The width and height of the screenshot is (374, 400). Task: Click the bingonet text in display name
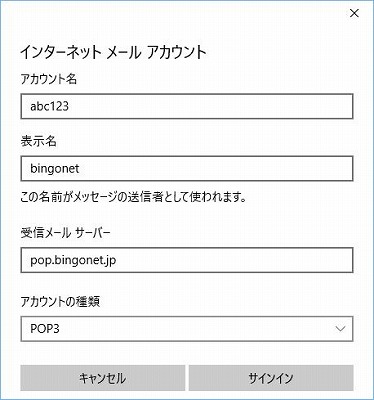point(55,169)
